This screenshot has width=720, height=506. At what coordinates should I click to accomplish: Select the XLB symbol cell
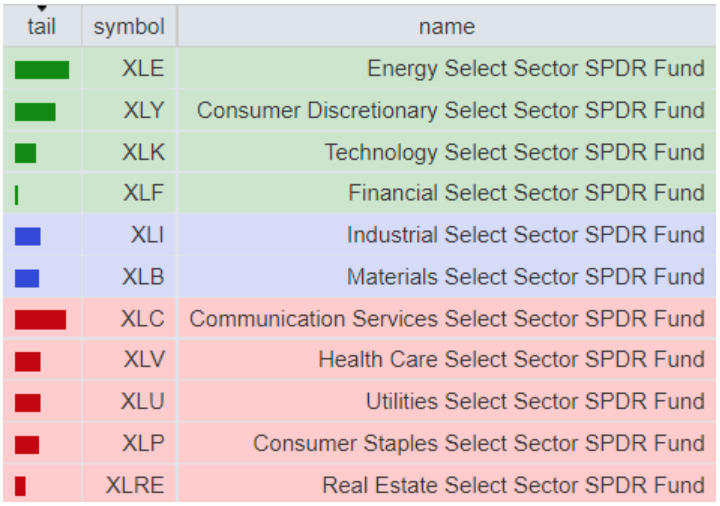[x=143, y=277]
